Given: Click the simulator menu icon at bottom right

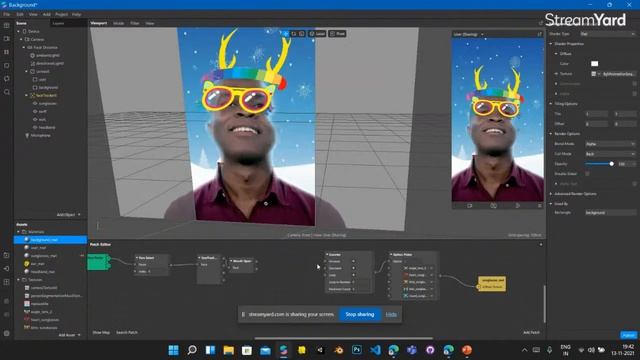Looking at the screenshot, I should (x=540, y=206).
